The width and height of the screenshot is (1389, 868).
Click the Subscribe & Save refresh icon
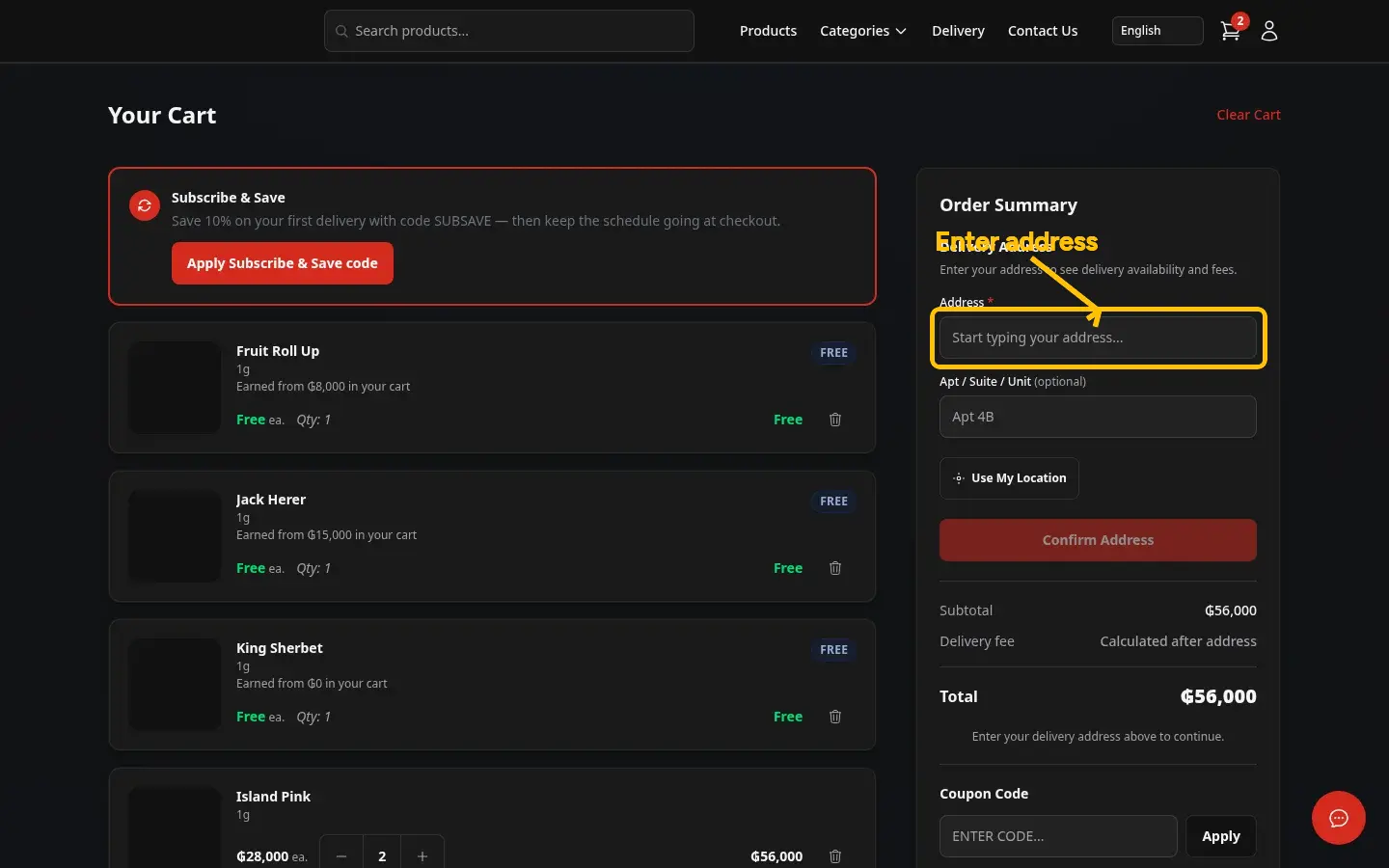point(145,205)
